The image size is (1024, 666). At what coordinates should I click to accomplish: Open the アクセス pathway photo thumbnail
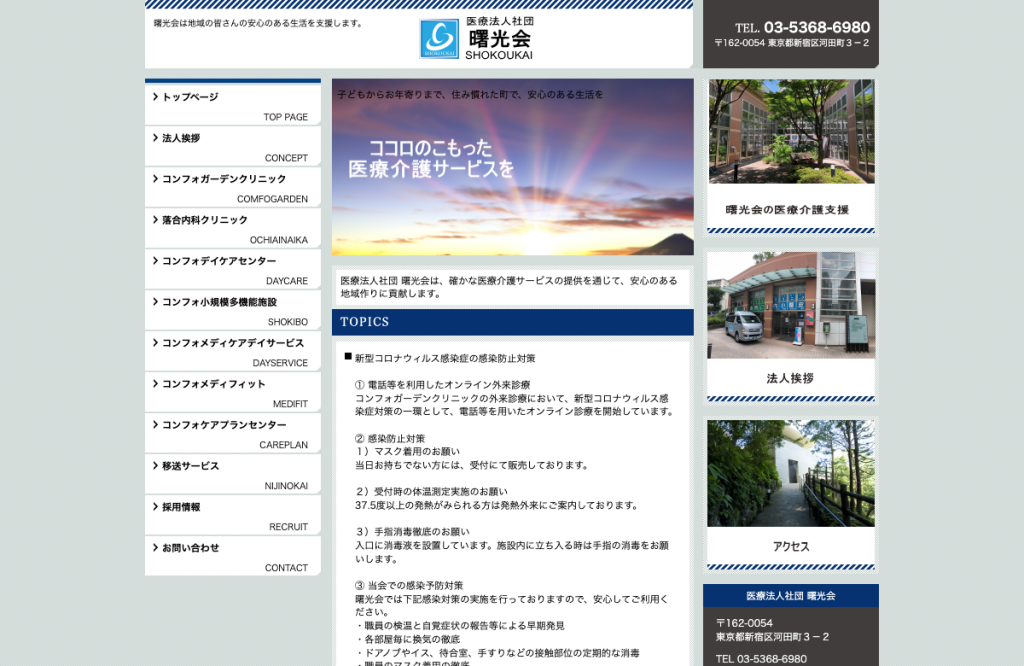click(x=791, y=473)
